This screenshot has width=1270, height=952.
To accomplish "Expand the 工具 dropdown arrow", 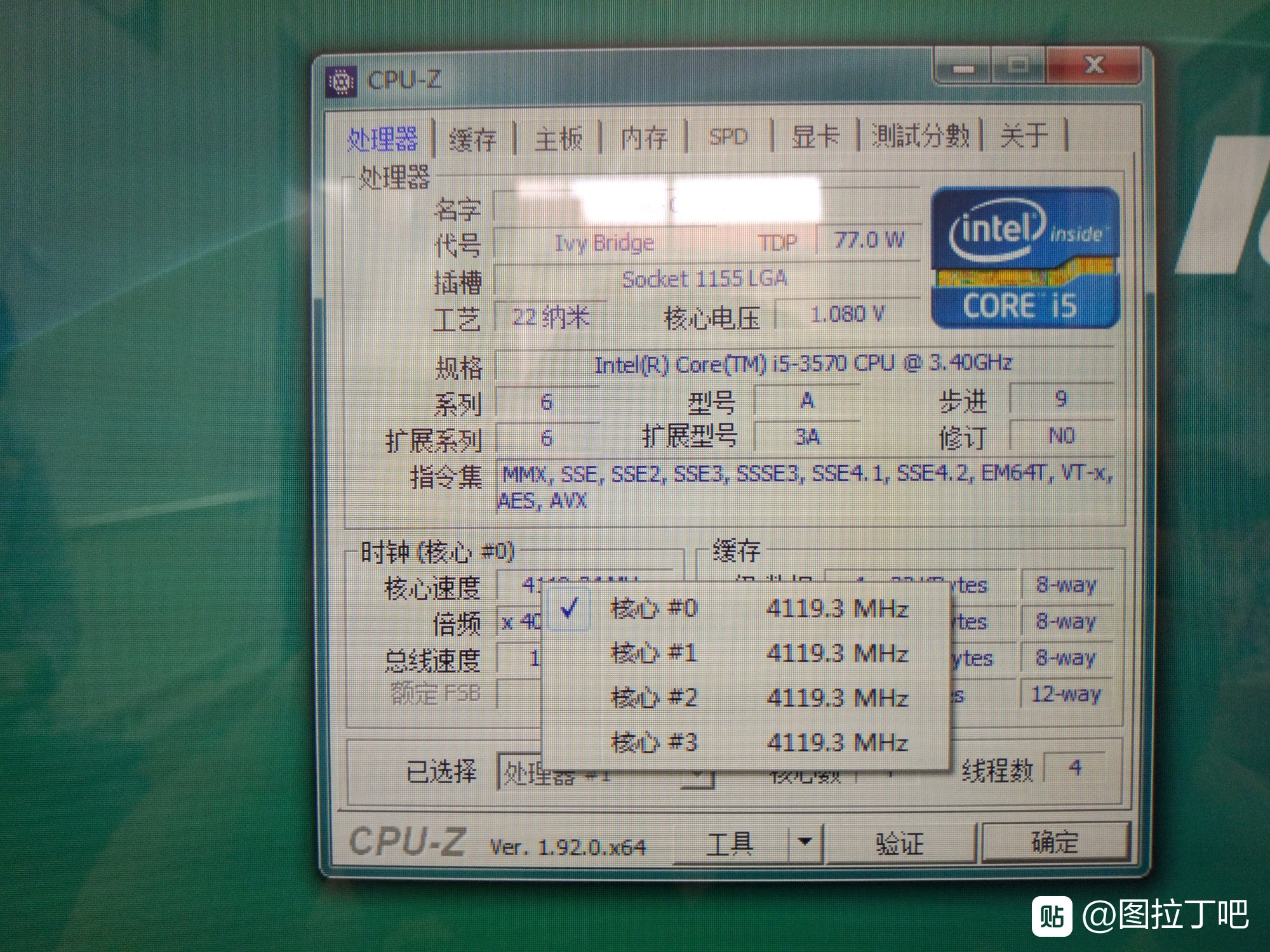I will [805, 843].
